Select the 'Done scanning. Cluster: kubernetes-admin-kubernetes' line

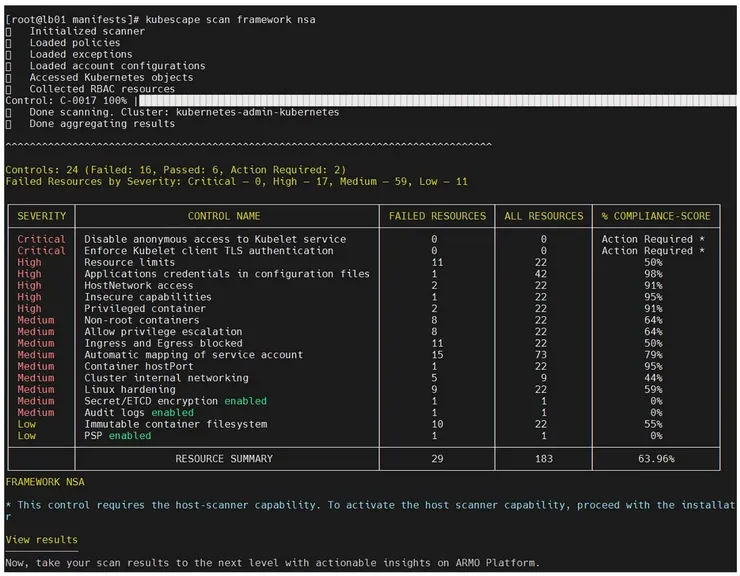pyautogui.click(x=184, y=112)
